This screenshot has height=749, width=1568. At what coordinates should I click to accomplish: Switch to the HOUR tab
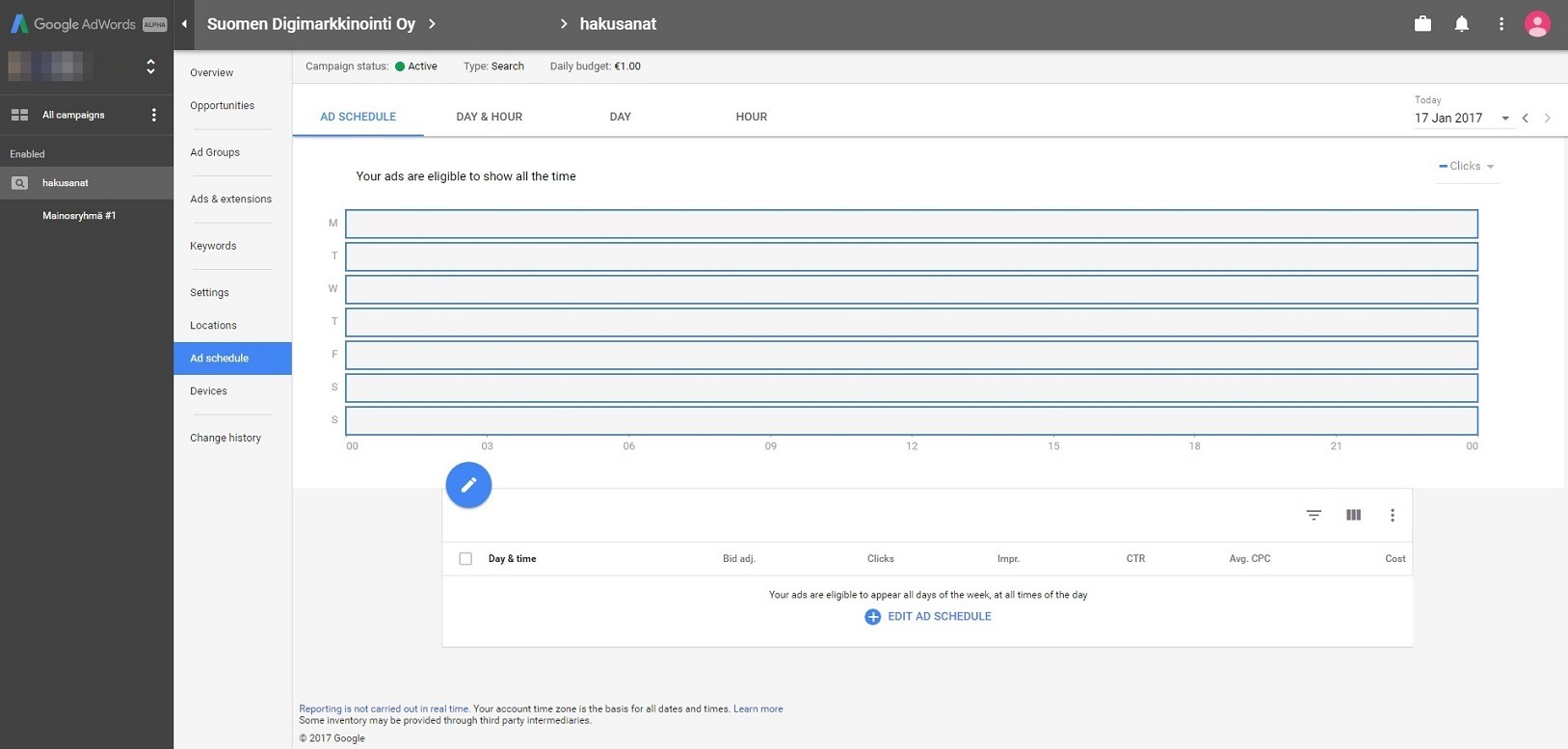coord(752,117)
